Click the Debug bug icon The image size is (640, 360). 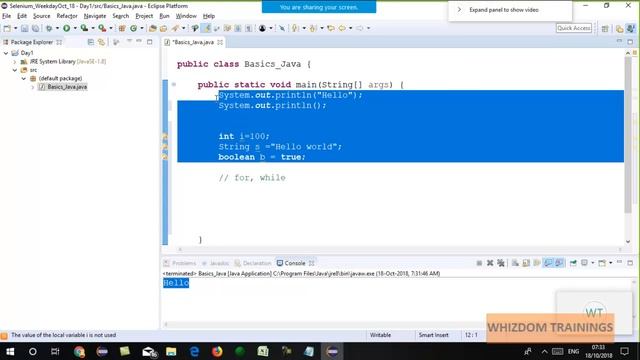click(x=49, y=28)
